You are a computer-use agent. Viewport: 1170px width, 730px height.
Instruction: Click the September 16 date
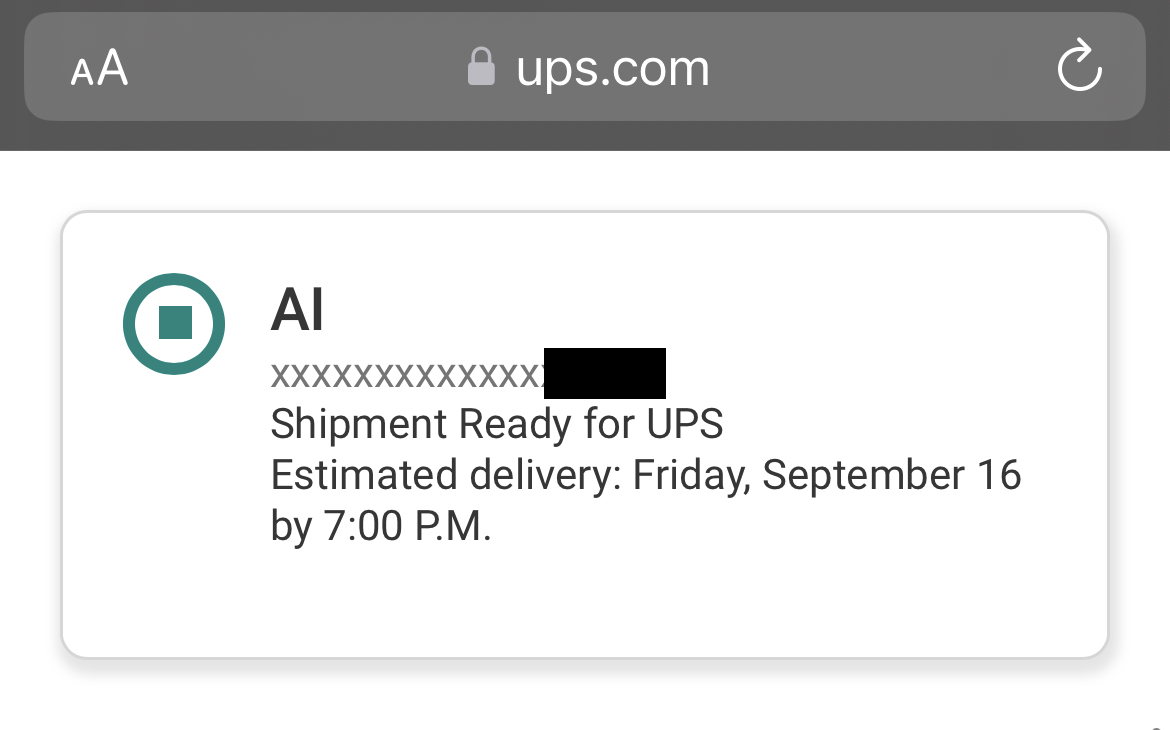891,475
